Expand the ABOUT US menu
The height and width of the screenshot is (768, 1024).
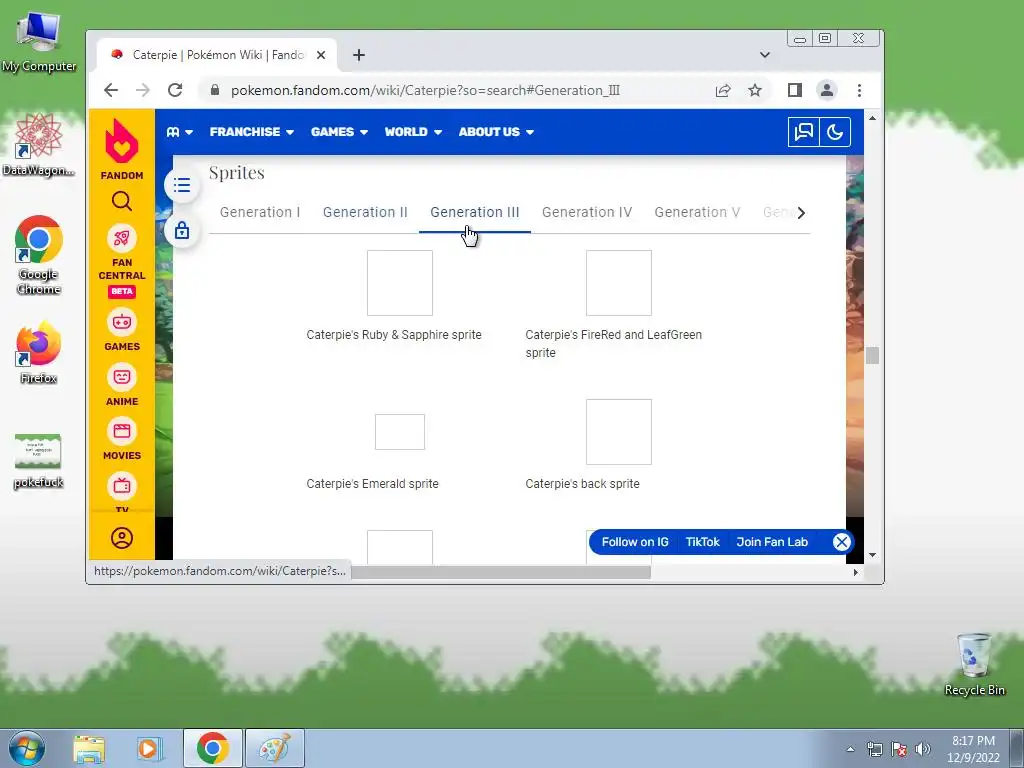pyautogui.click(x=496, y=132)
